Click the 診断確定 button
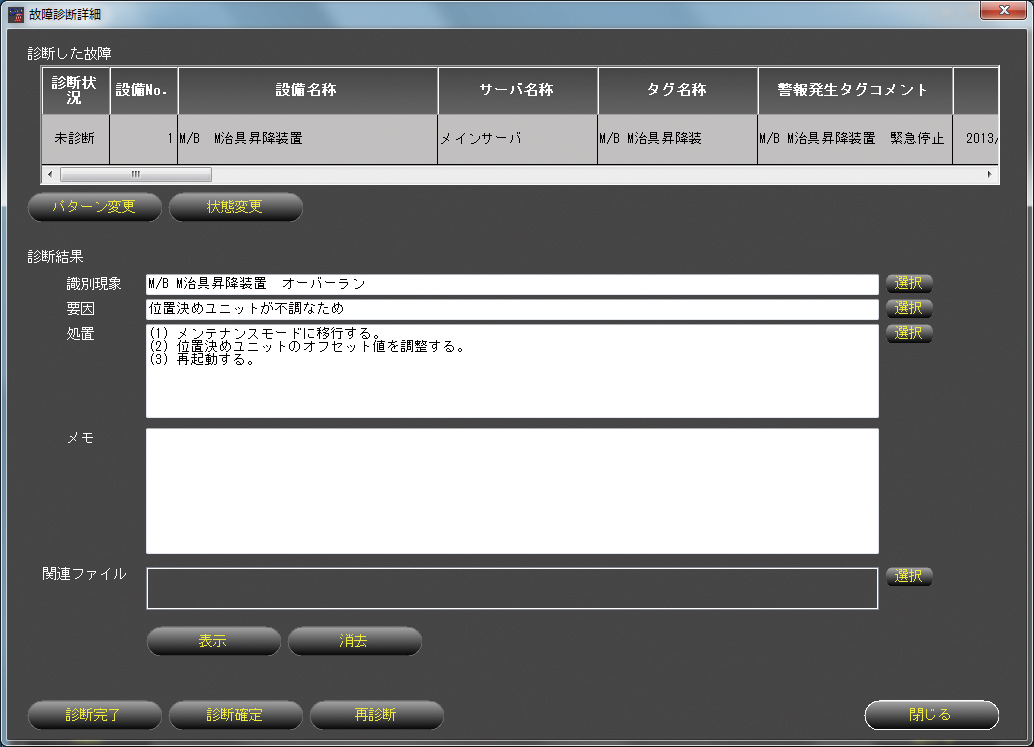The image size is (1034, 747). (x=235, y=715)
